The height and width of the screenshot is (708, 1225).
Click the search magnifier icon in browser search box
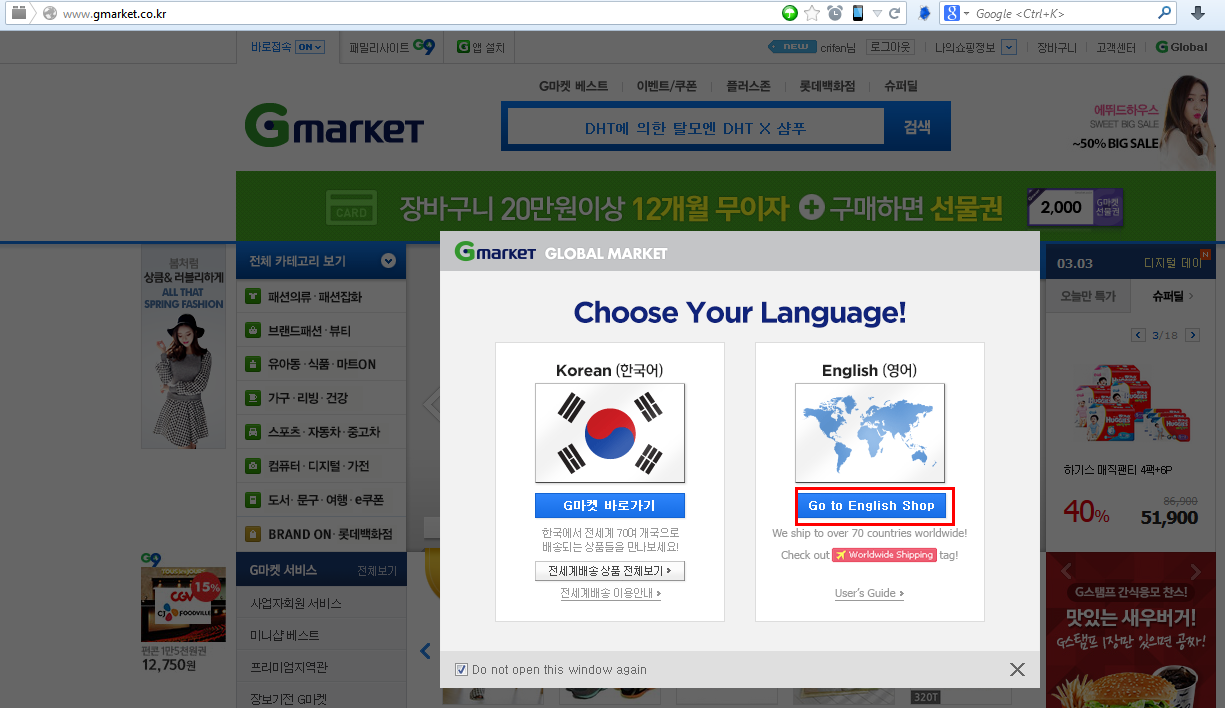1165,13
